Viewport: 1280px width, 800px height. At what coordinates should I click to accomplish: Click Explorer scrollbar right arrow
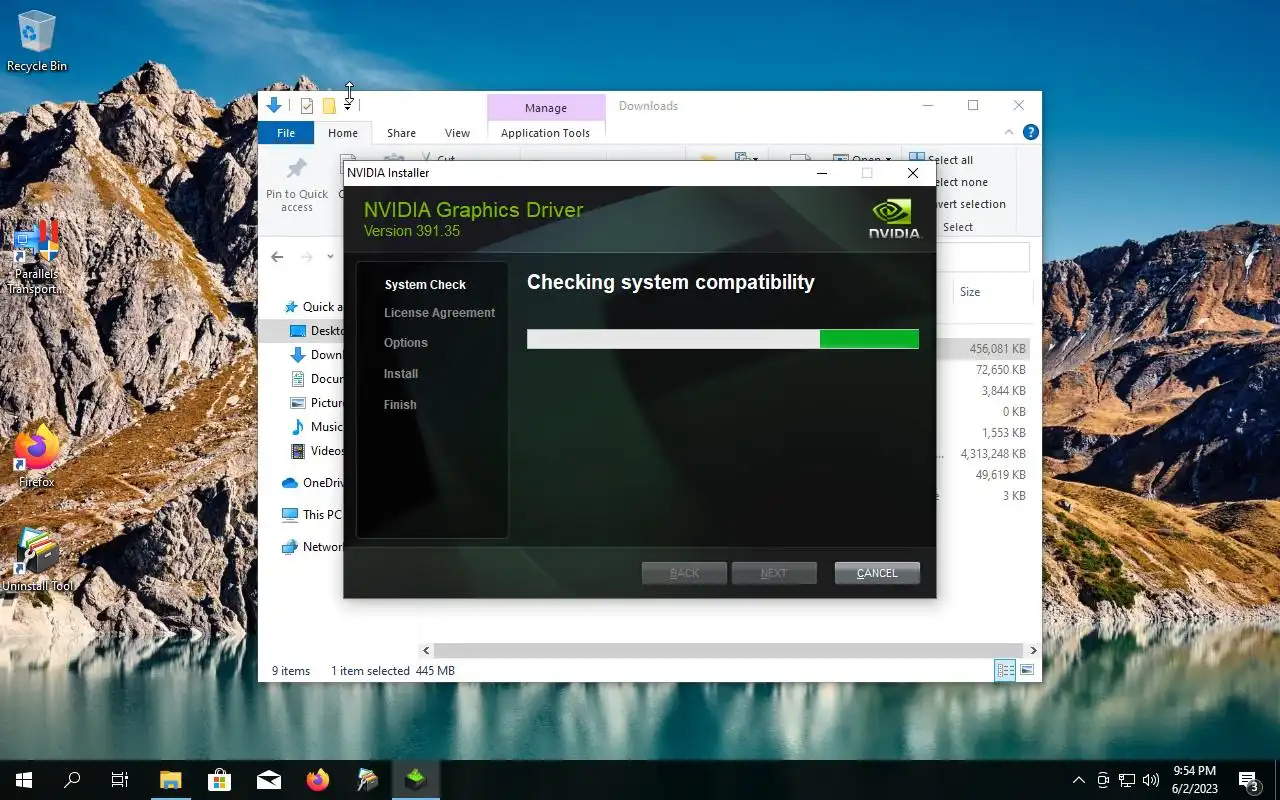tap(1033, 650)
